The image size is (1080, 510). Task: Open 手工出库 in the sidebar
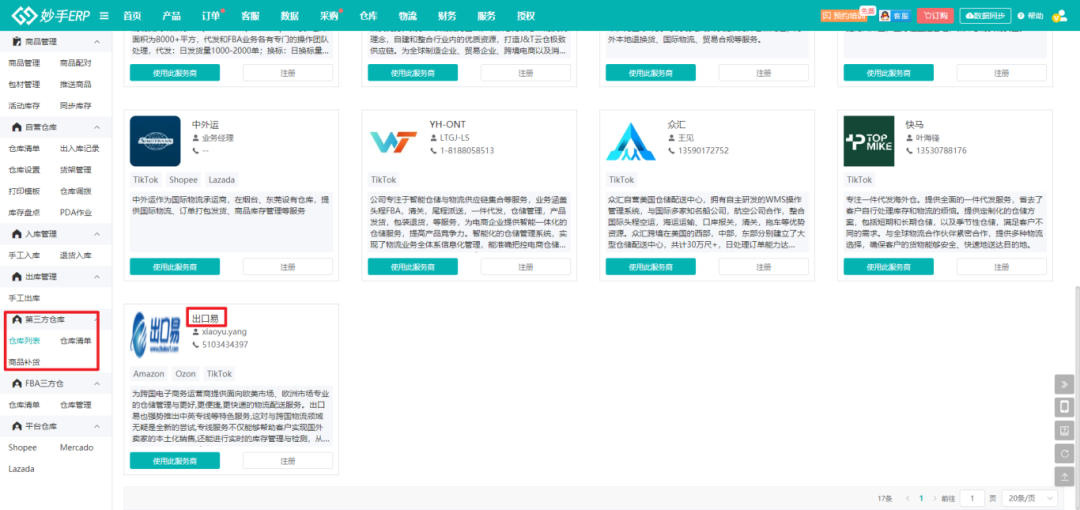pos(24,298)
